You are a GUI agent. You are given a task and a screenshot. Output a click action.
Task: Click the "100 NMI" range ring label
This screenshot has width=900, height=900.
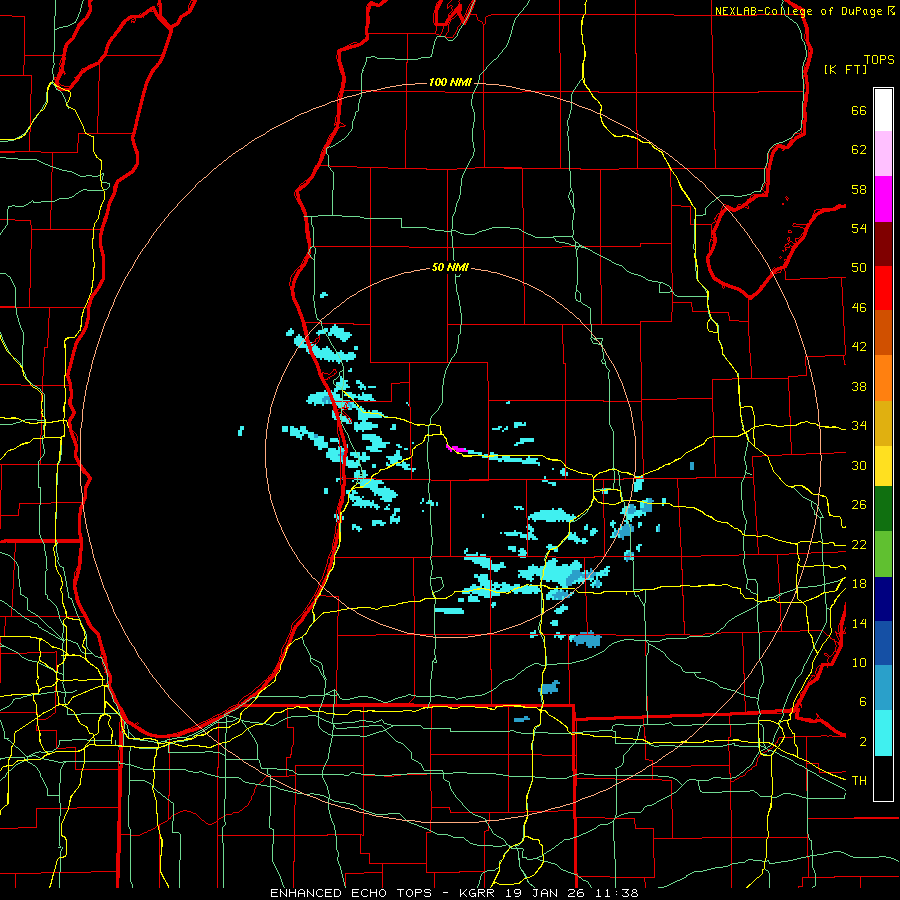tap(450, 83)
